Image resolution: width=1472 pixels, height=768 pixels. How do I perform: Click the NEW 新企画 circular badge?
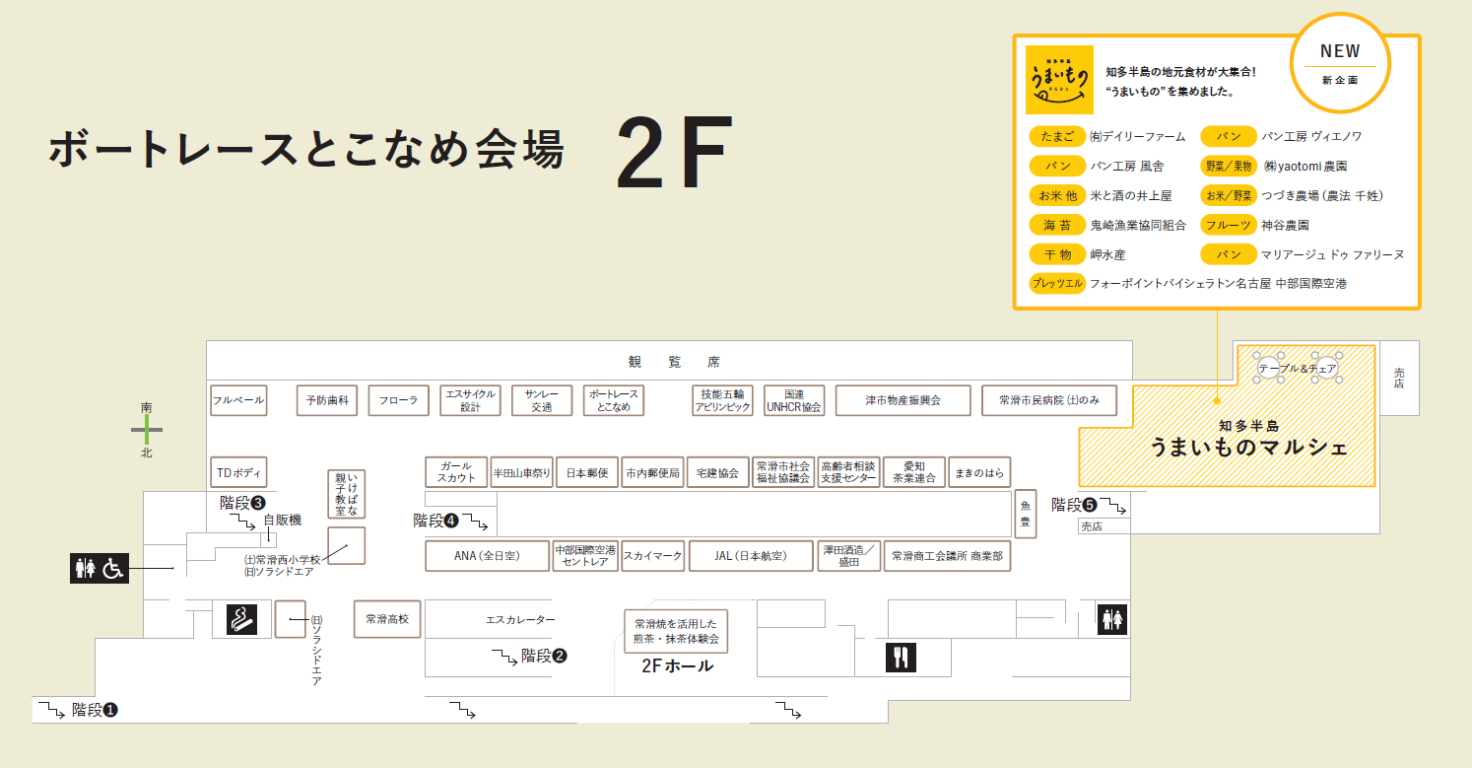(1340, 63)
